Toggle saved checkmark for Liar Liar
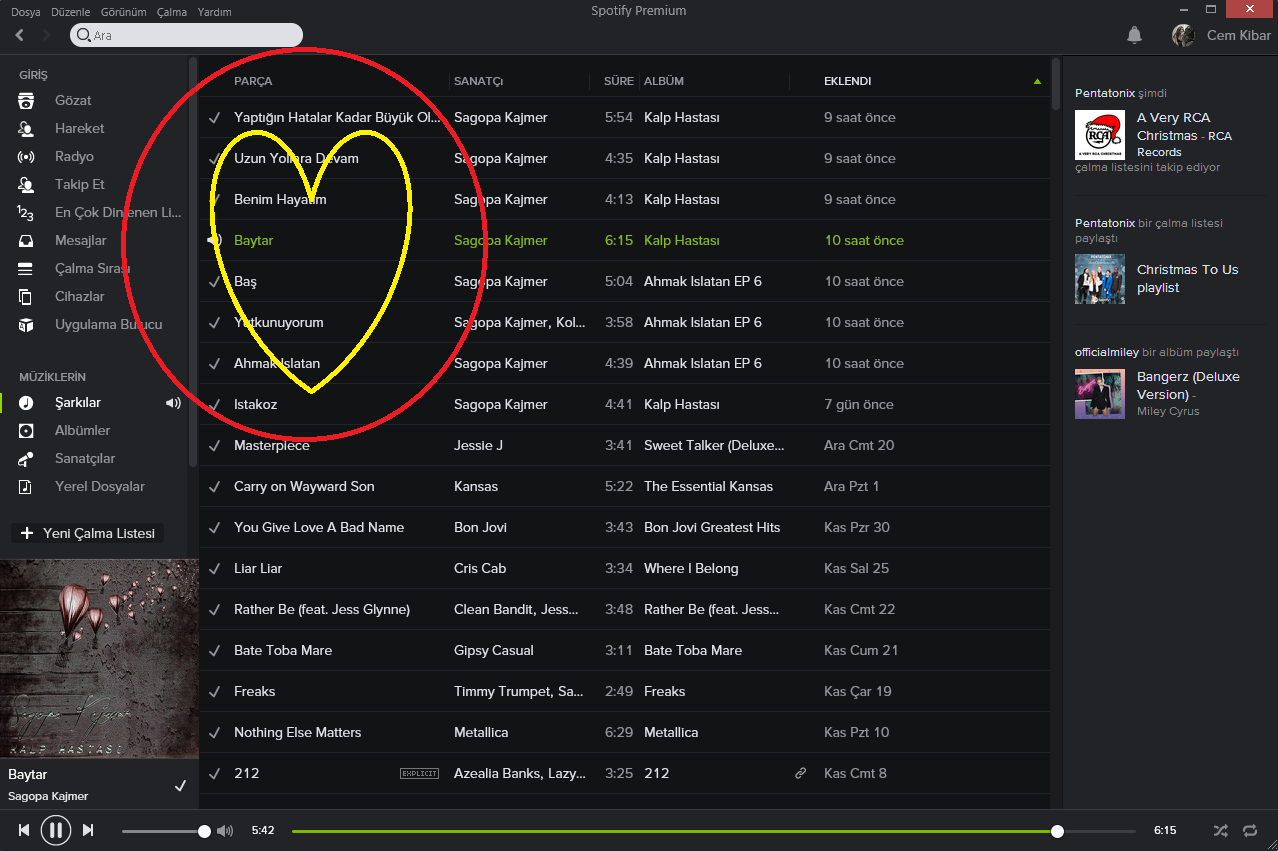Image resolution: width=1278 pixels, height=851 pixels. (214, 568)
